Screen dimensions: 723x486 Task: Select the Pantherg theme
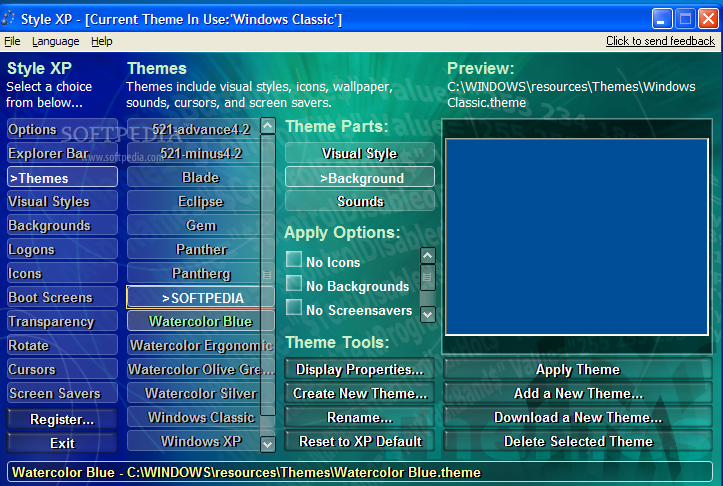tap(194, 273)
